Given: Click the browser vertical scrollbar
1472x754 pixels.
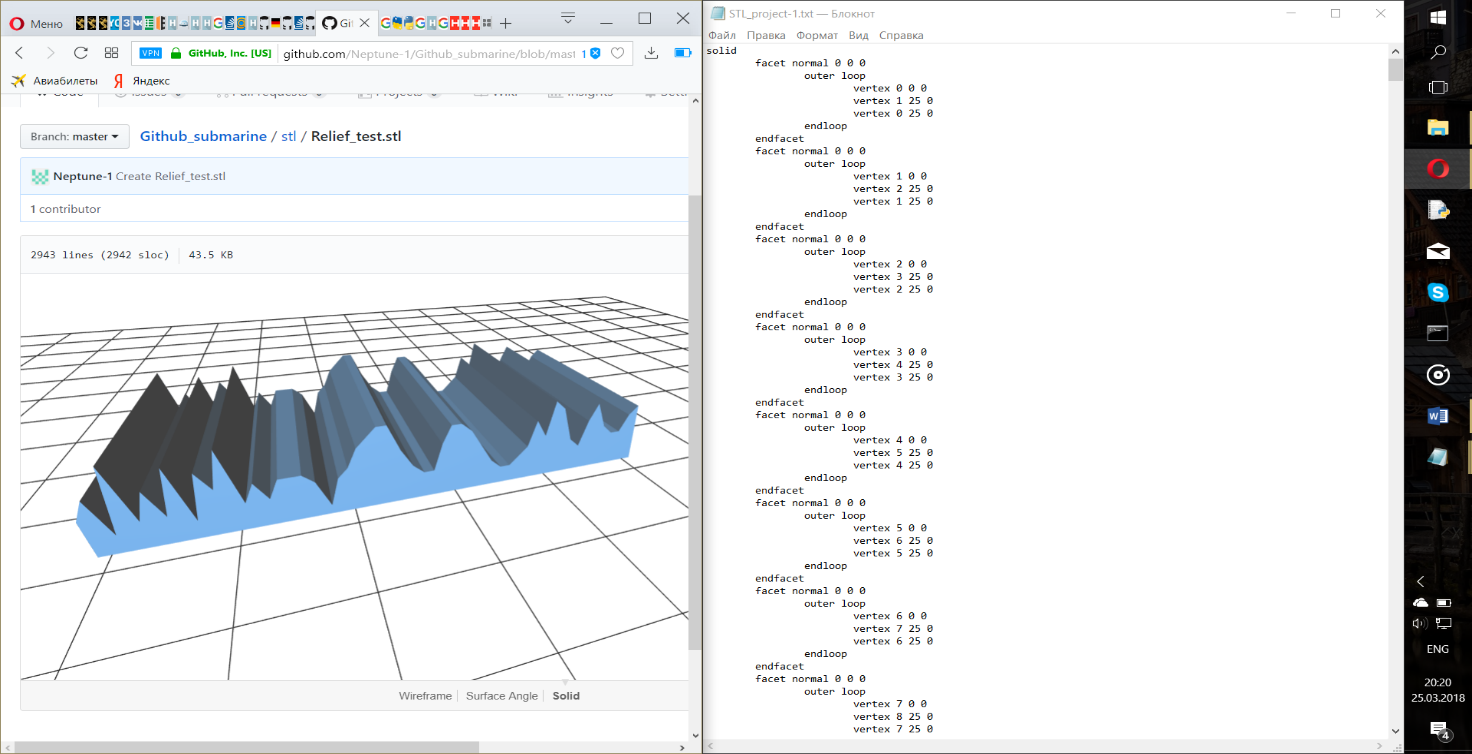Looking at the screenshot, I should [695, 420].
